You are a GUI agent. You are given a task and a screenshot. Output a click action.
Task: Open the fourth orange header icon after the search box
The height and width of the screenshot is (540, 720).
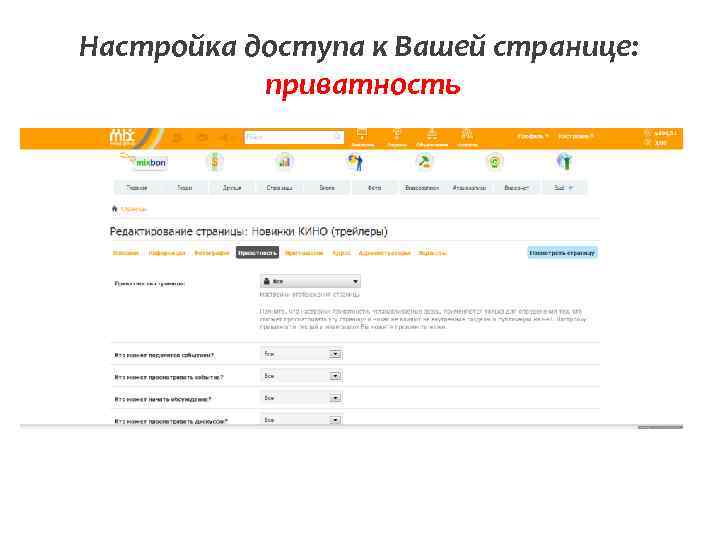coord(467,138)
